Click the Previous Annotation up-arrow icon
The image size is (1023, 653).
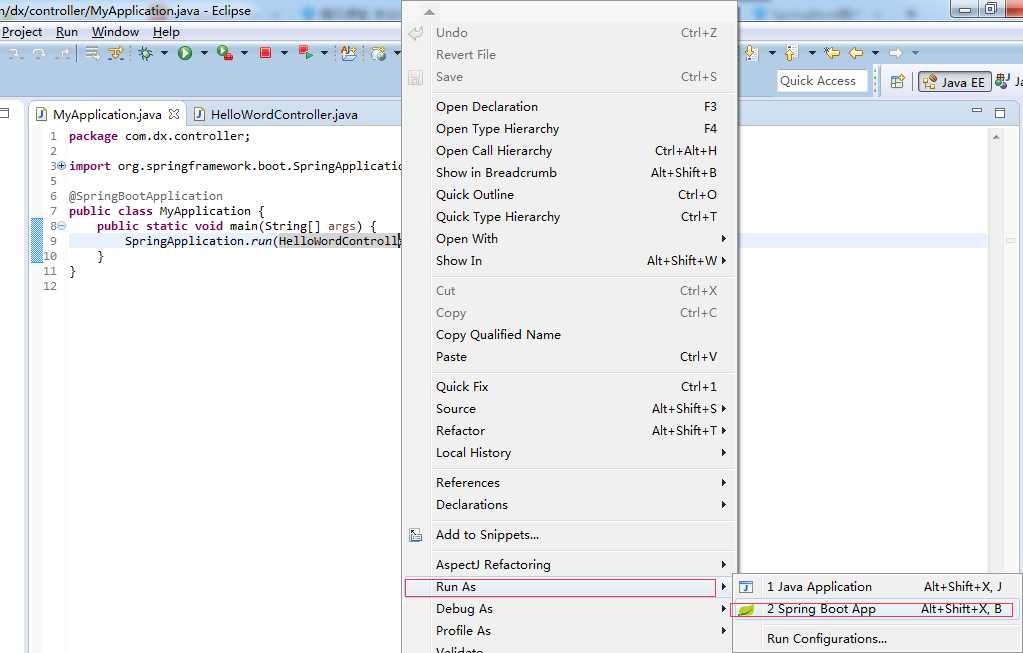point(791,53)
